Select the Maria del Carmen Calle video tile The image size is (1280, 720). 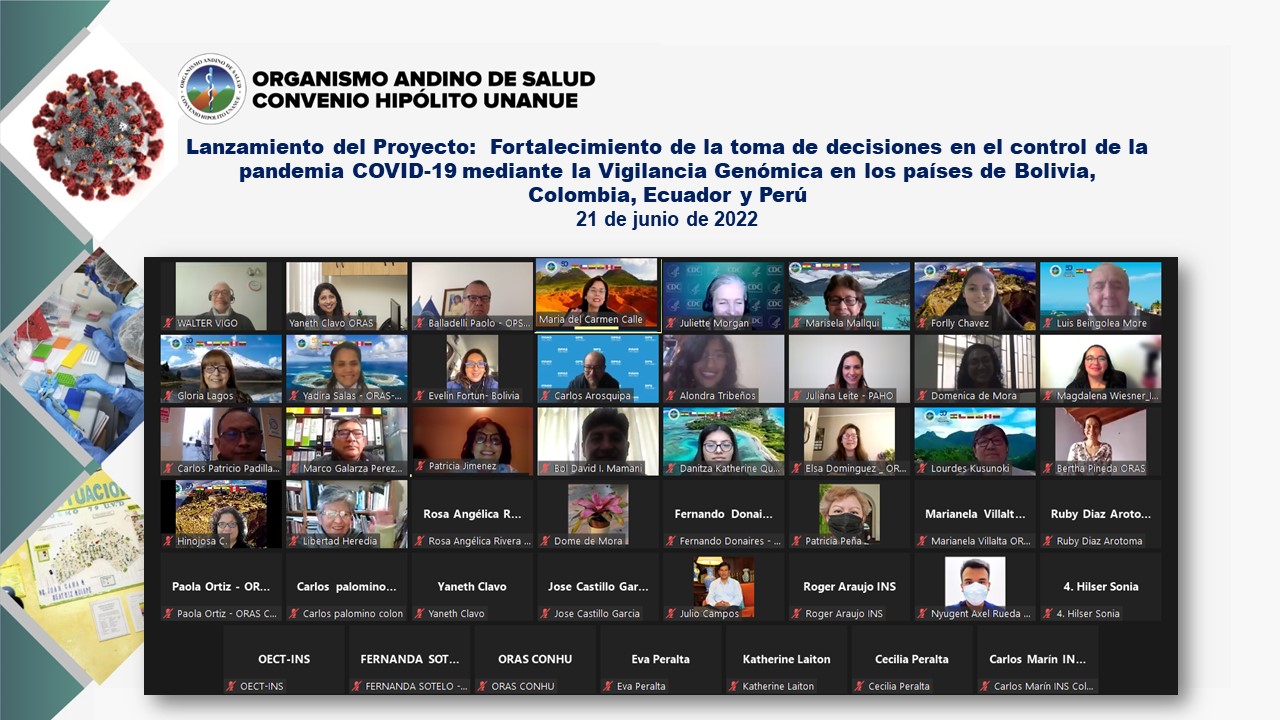pos(596,290)
